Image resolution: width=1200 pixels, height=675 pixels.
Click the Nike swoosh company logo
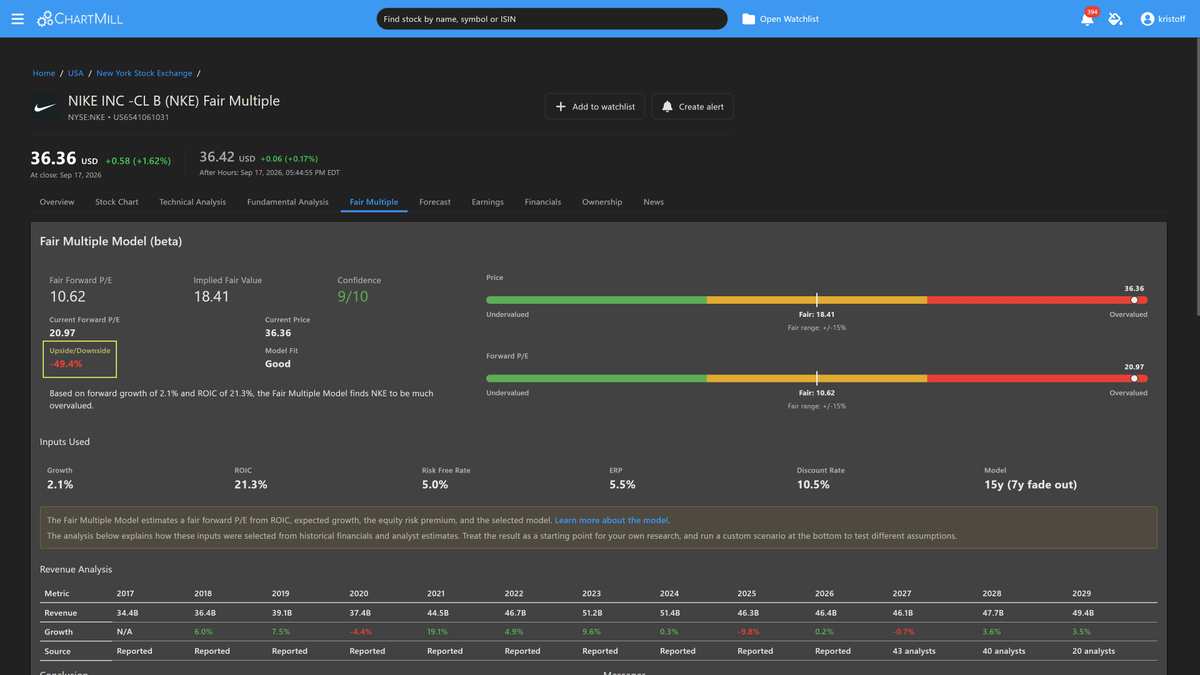(x=45, y=107)
